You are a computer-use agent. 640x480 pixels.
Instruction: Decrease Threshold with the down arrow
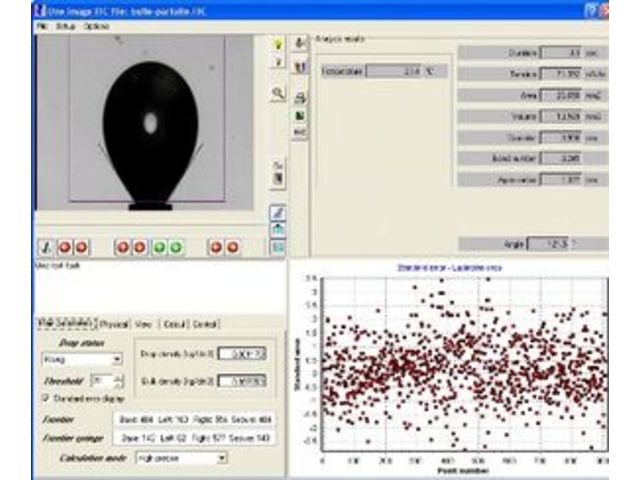tap(118, 384)
